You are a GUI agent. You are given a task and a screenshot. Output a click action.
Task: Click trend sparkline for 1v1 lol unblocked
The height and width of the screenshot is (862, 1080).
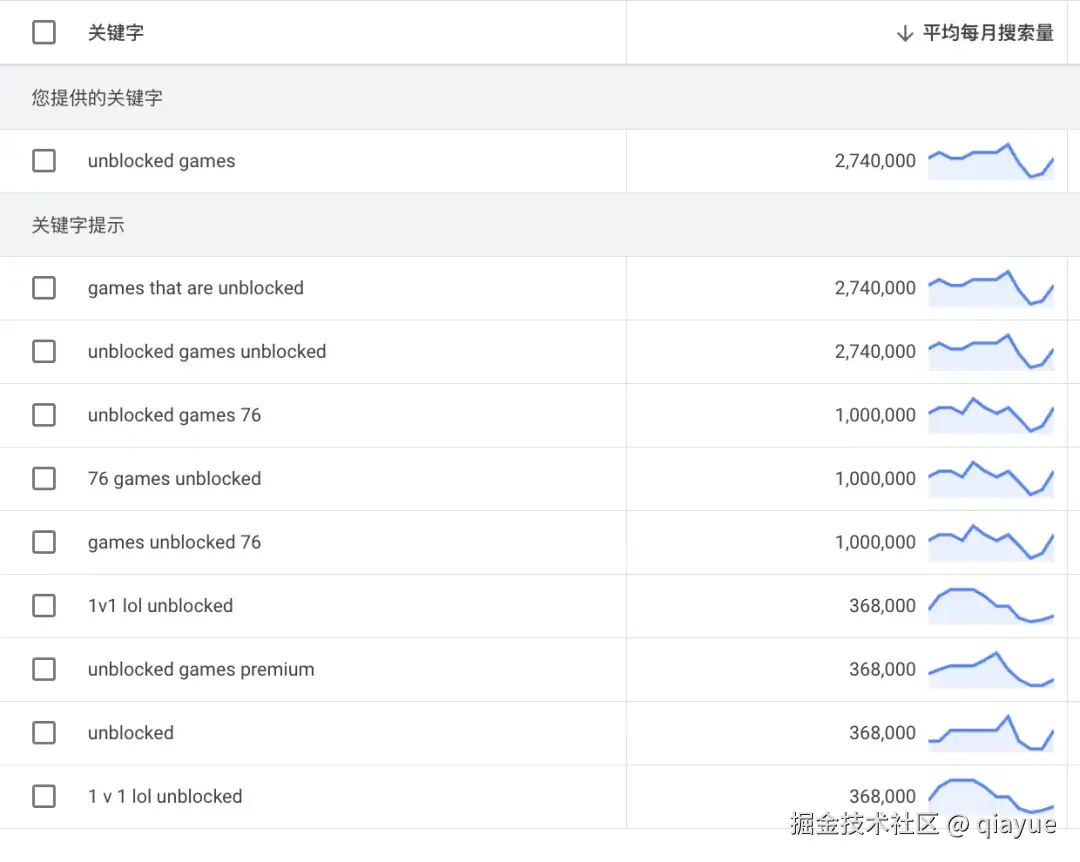990,606
